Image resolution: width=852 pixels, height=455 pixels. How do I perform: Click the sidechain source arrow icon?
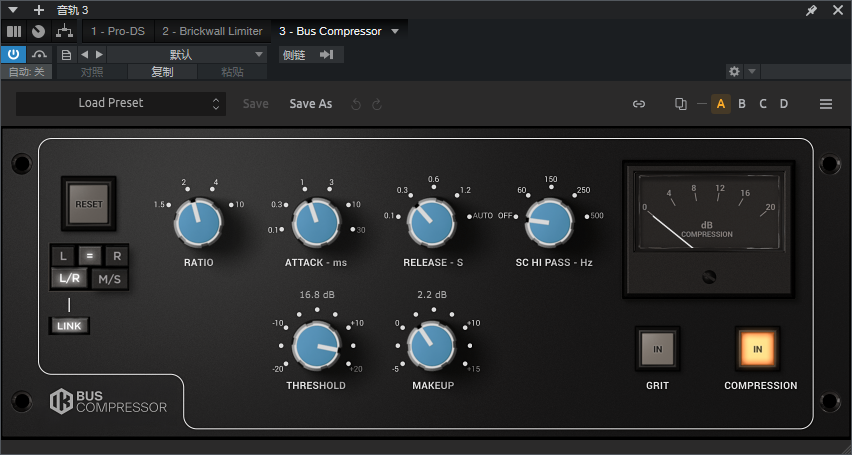point(326,55)
